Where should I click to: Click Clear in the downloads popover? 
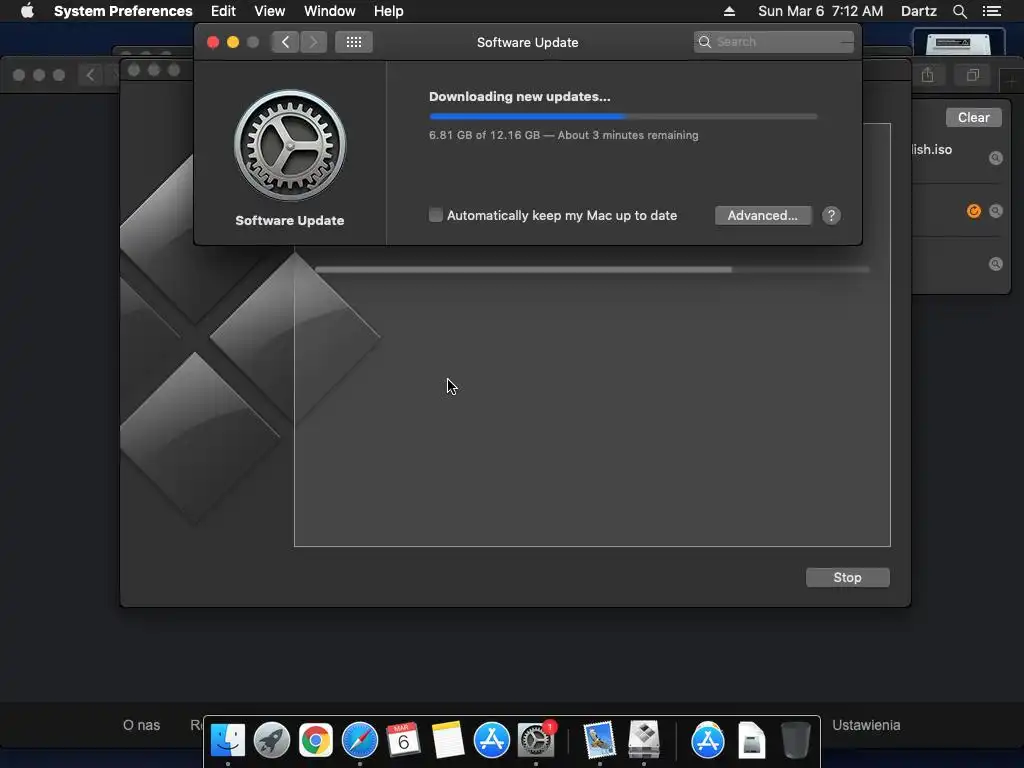click(973, 118)
